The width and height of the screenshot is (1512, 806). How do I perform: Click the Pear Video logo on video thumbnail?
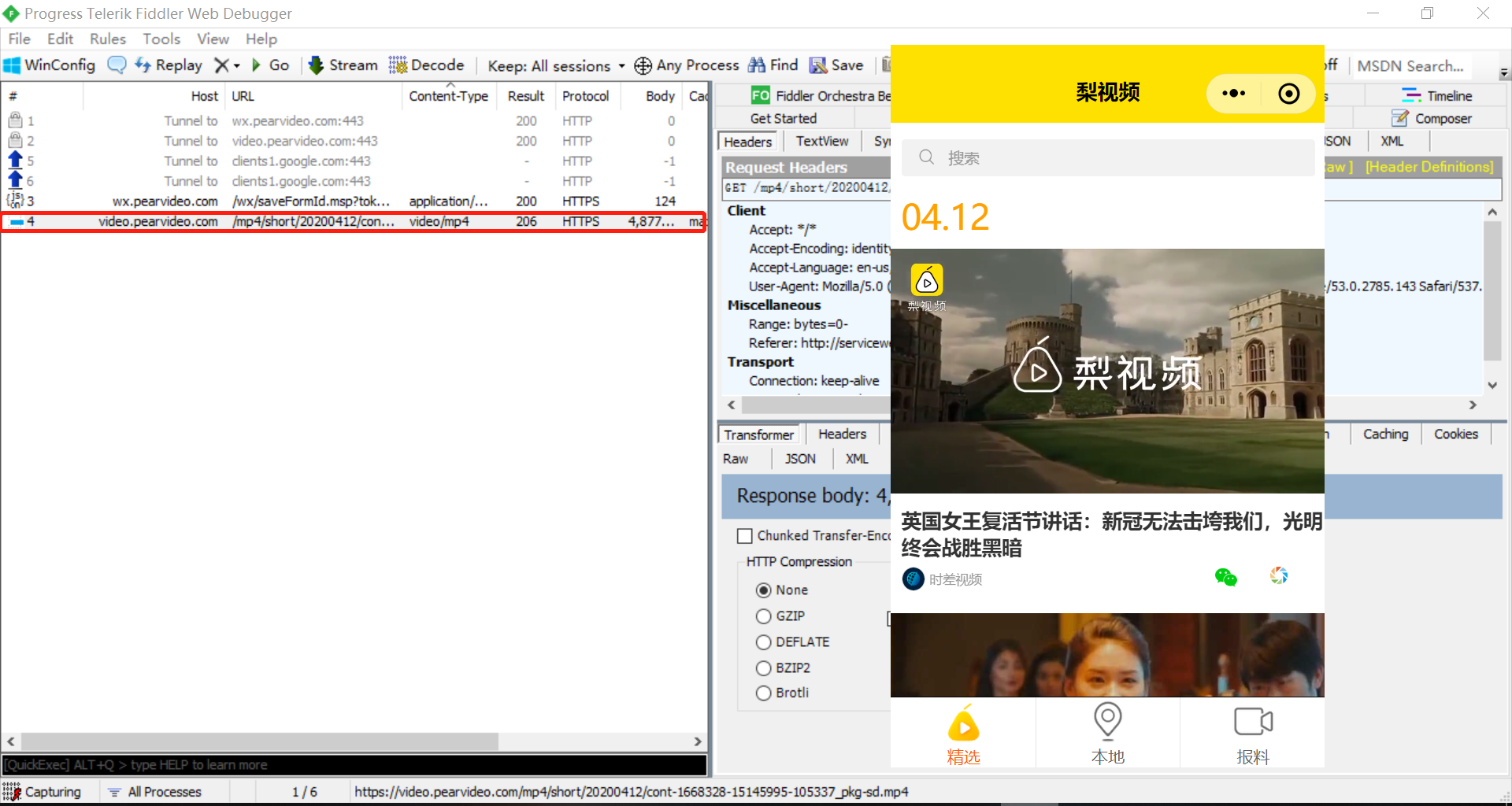click(x=927, y=280)
